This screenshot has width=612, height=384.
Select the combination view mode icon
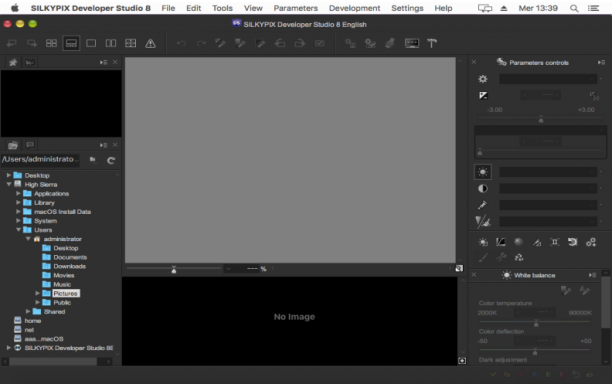pos(71,43)
